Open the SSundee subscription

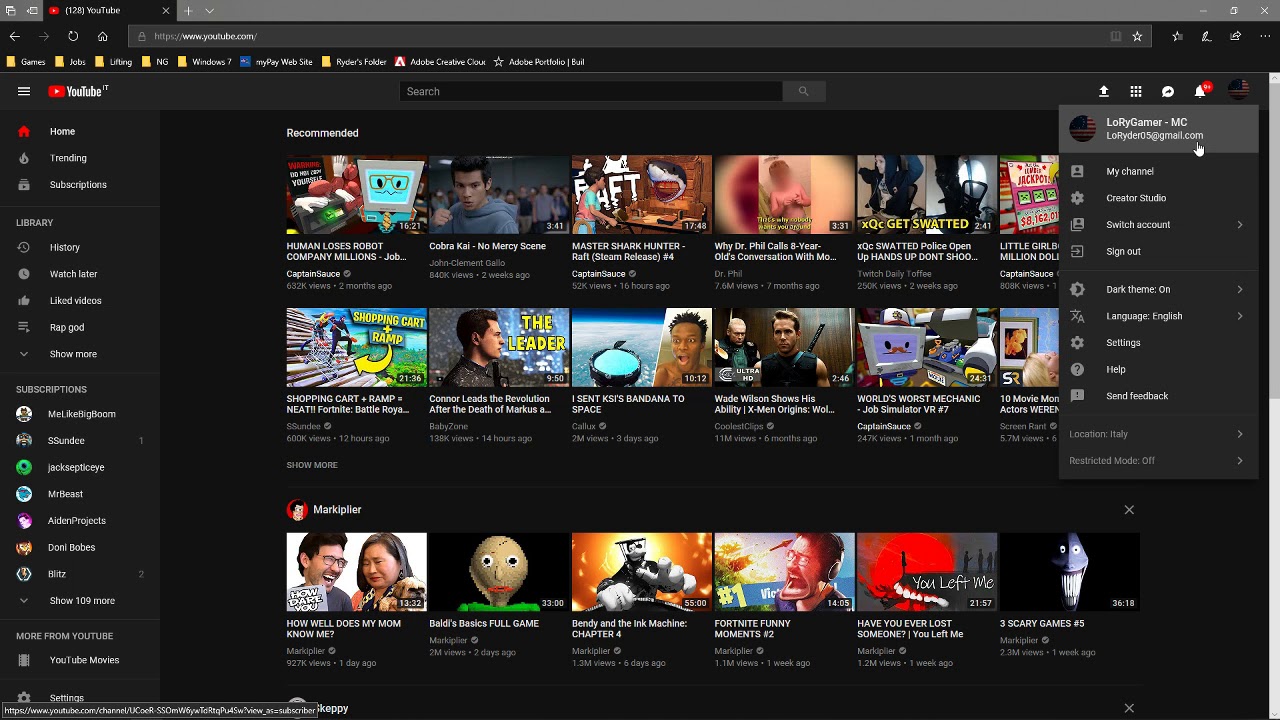(x=80, y=441)
